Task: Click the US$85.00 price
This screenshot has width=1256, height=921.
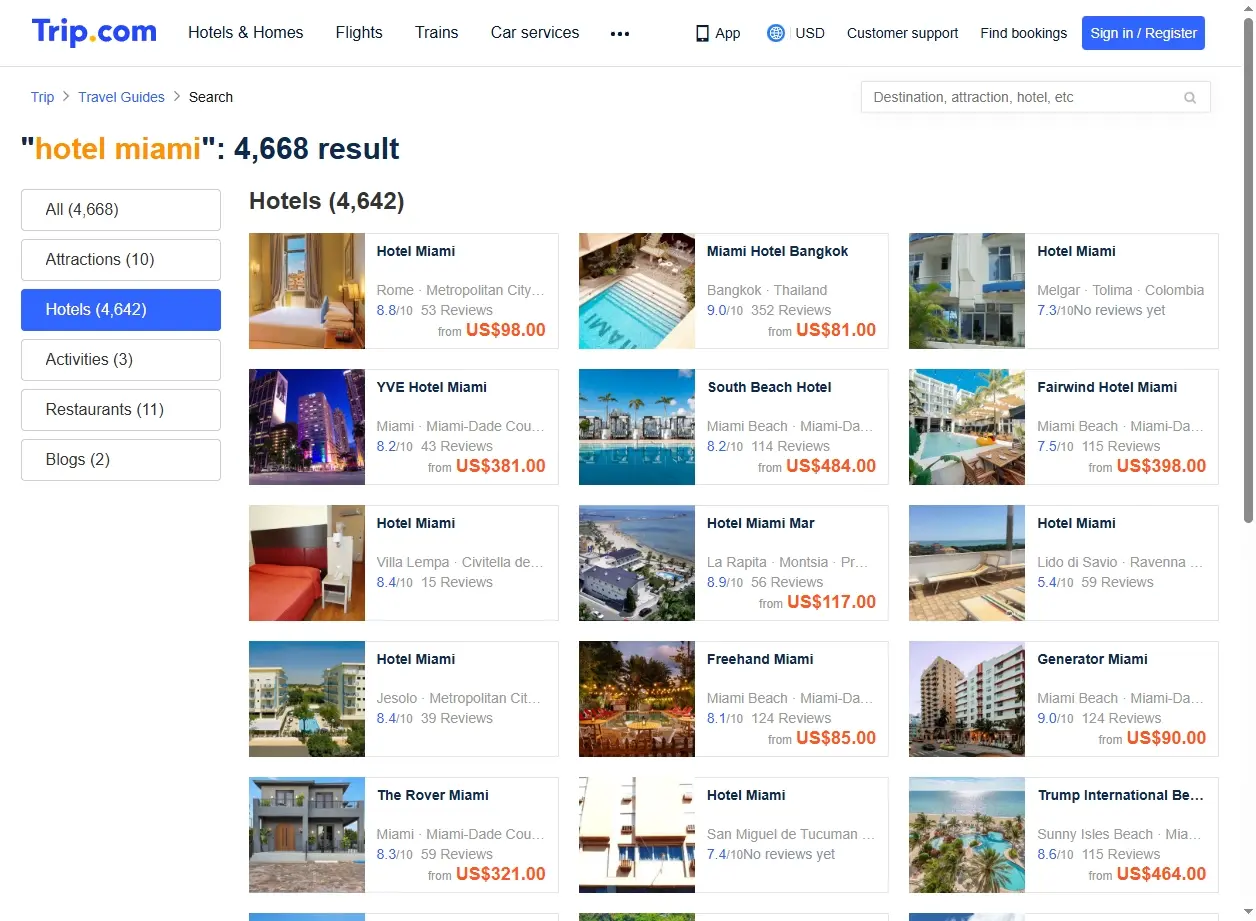Action: pos(836,738)
